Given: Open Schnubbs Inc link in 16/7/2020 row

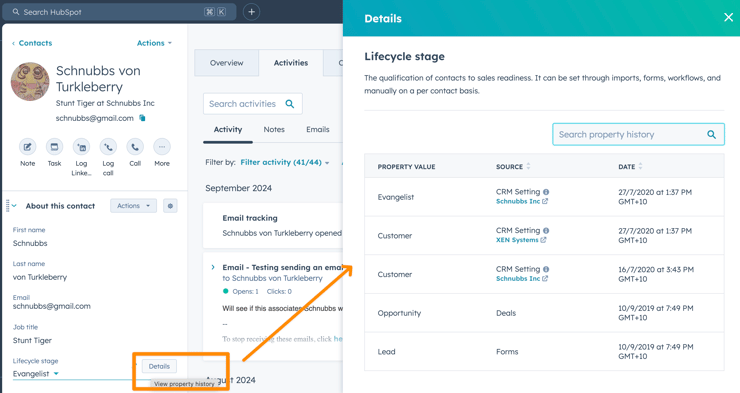Looking at the screenshot, I should pyautogui.click(x=521, y=279).
